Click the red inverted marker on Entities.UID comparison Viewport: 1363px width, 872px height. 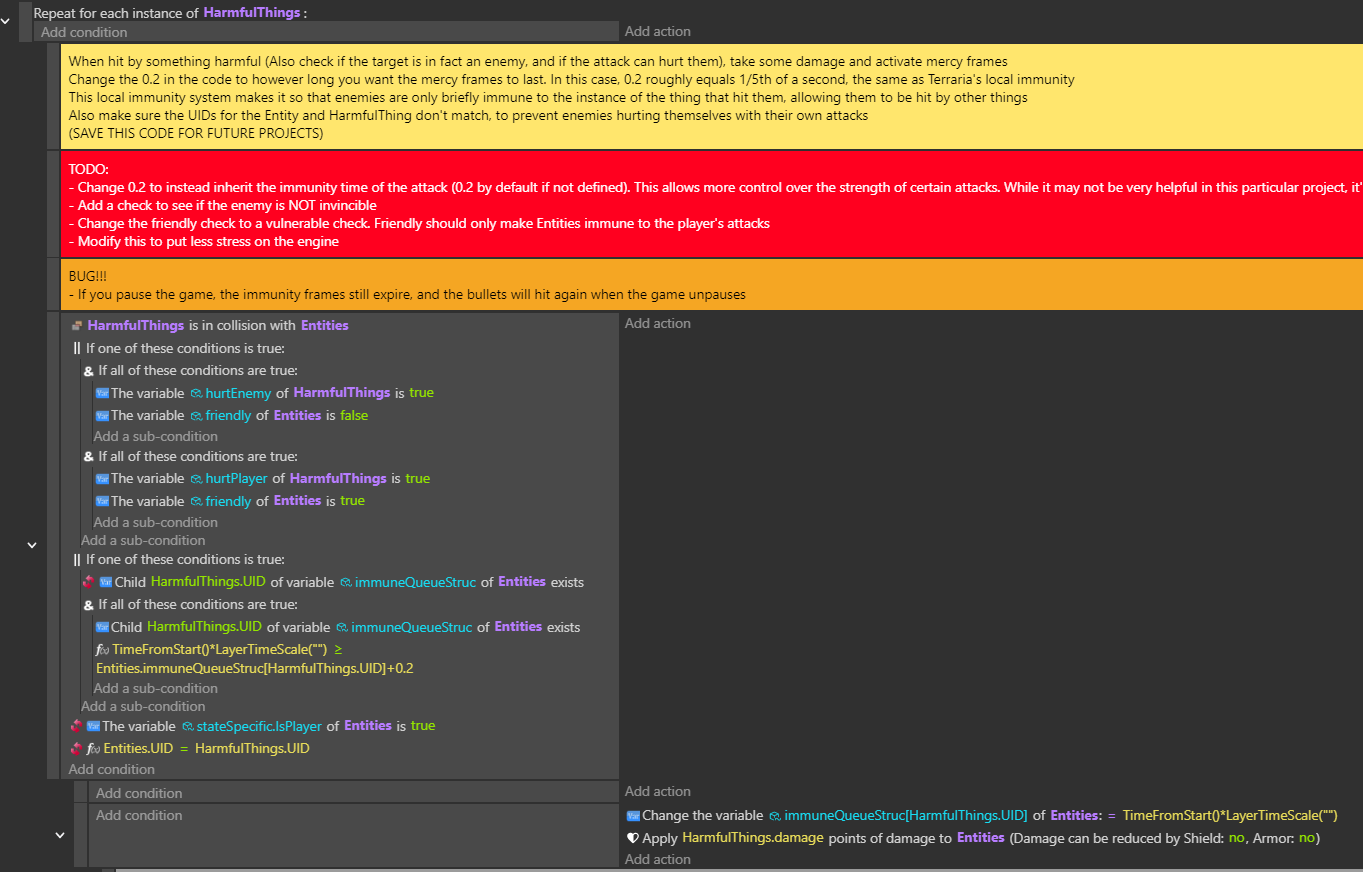[76, 748]
